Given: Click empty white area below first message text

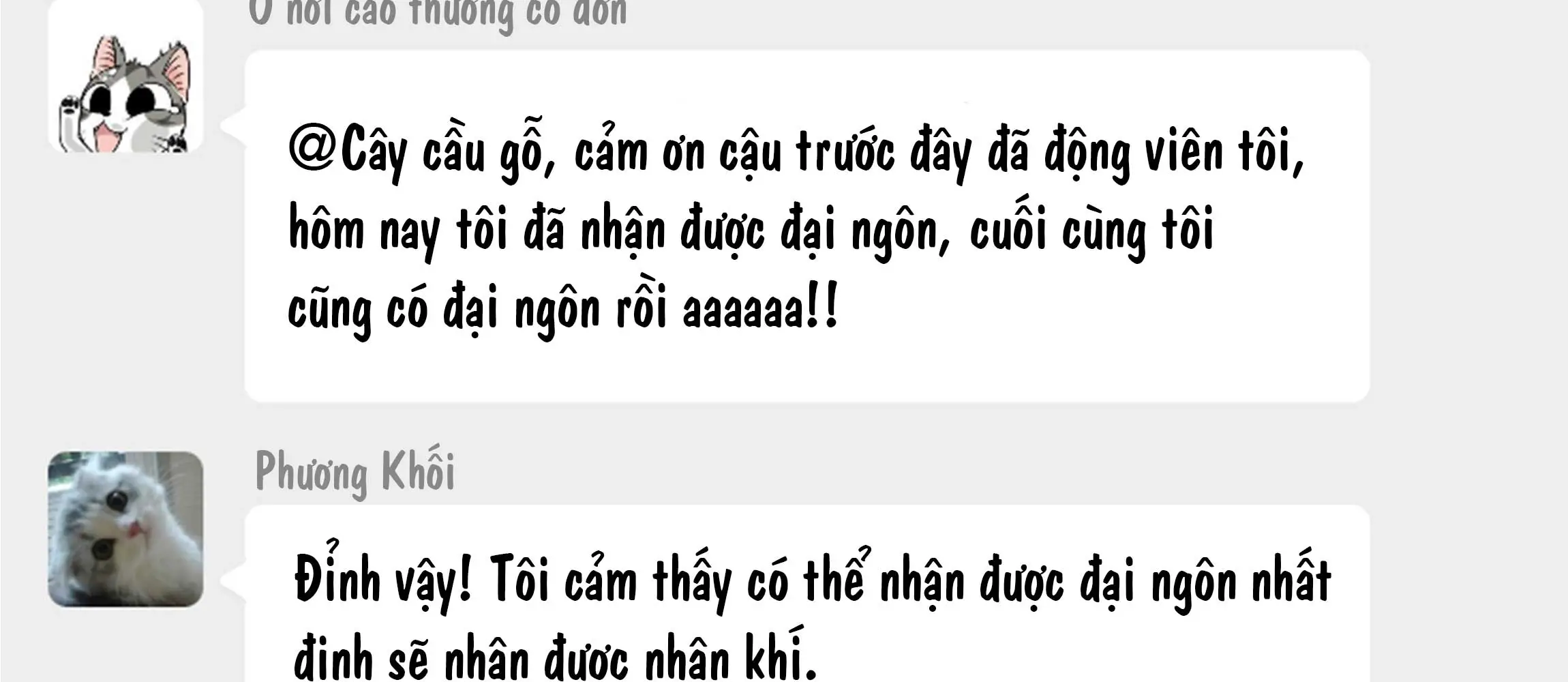Looking at the screenshot, I should click(x=807, y=372).
